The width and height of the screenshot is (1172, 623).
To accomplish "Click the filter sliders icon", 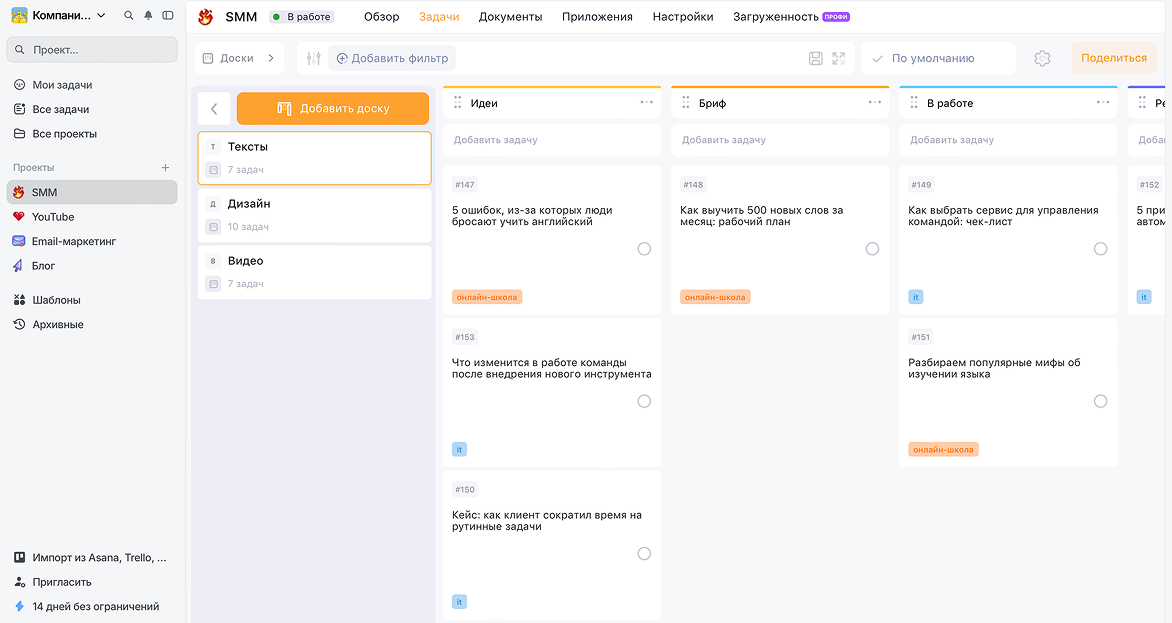I will (314, 58).
